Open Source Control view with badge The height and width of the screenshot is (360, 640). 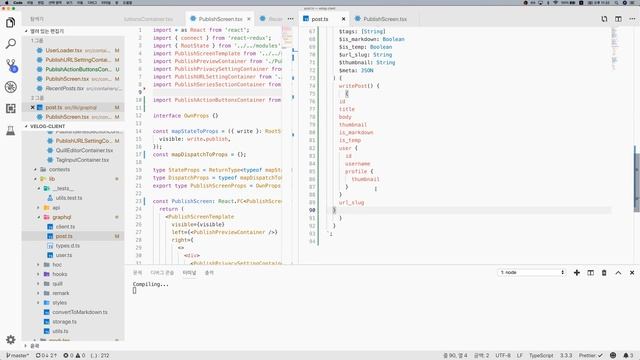(11, 65)
